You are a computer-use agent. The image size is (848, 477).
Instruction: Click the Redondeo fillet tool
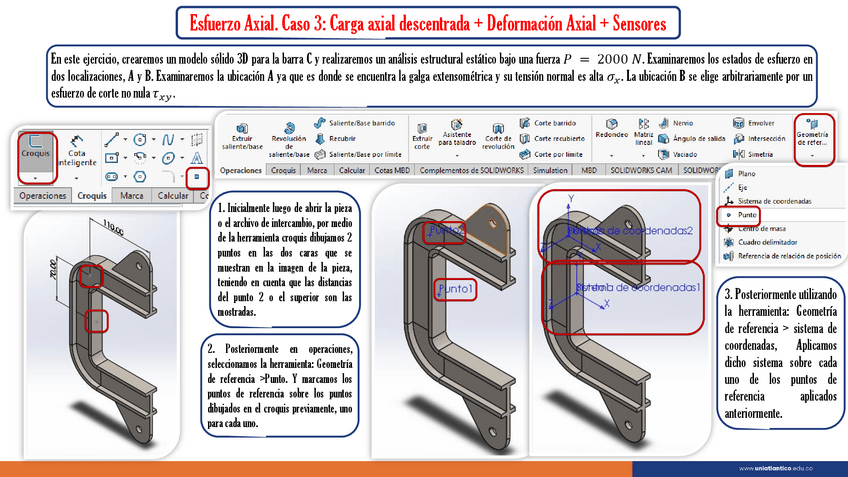point(612,129)
